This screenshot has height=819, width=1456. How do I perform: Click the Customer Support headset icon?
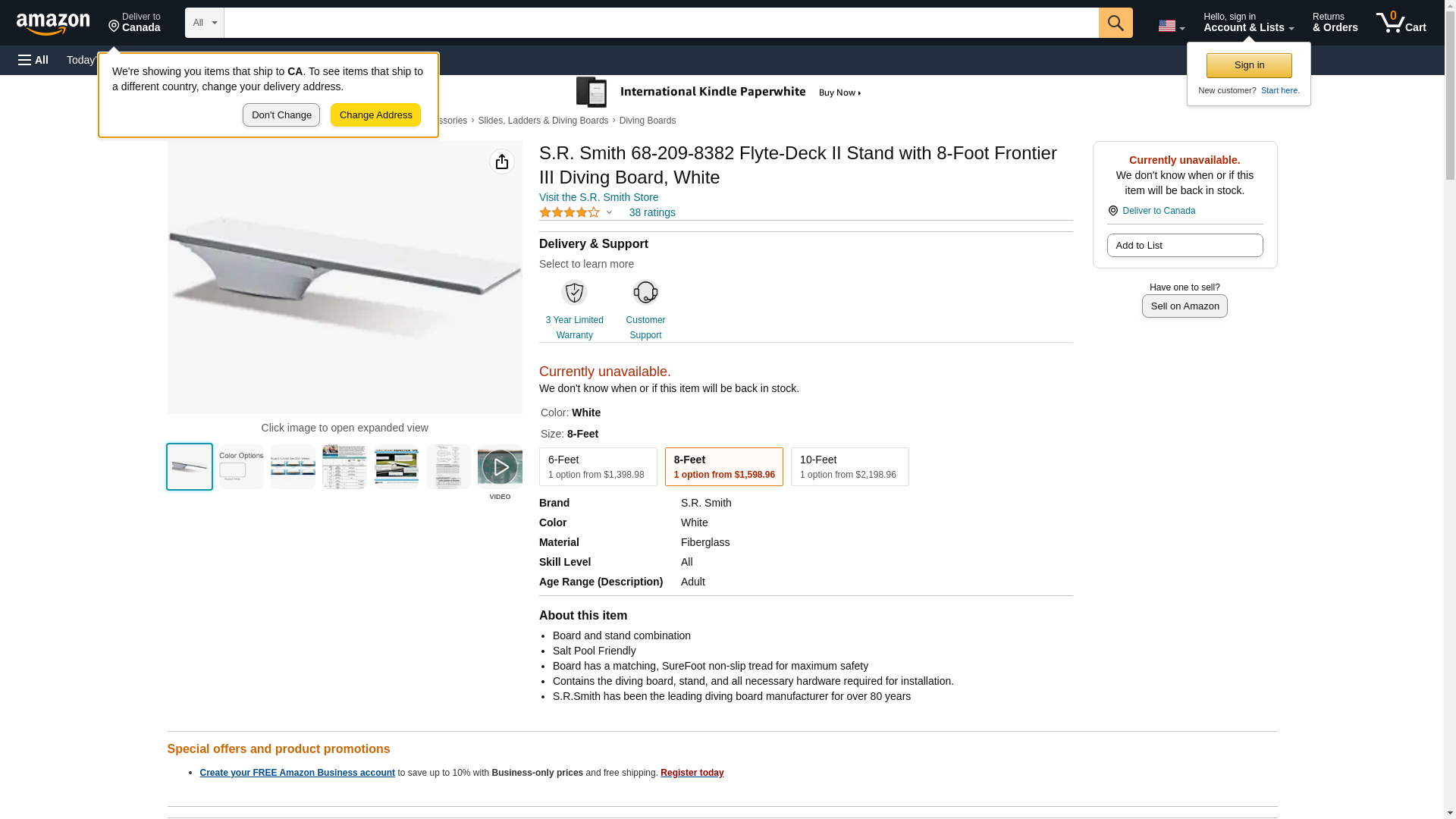pyautogui.click(x=645, y=293)
